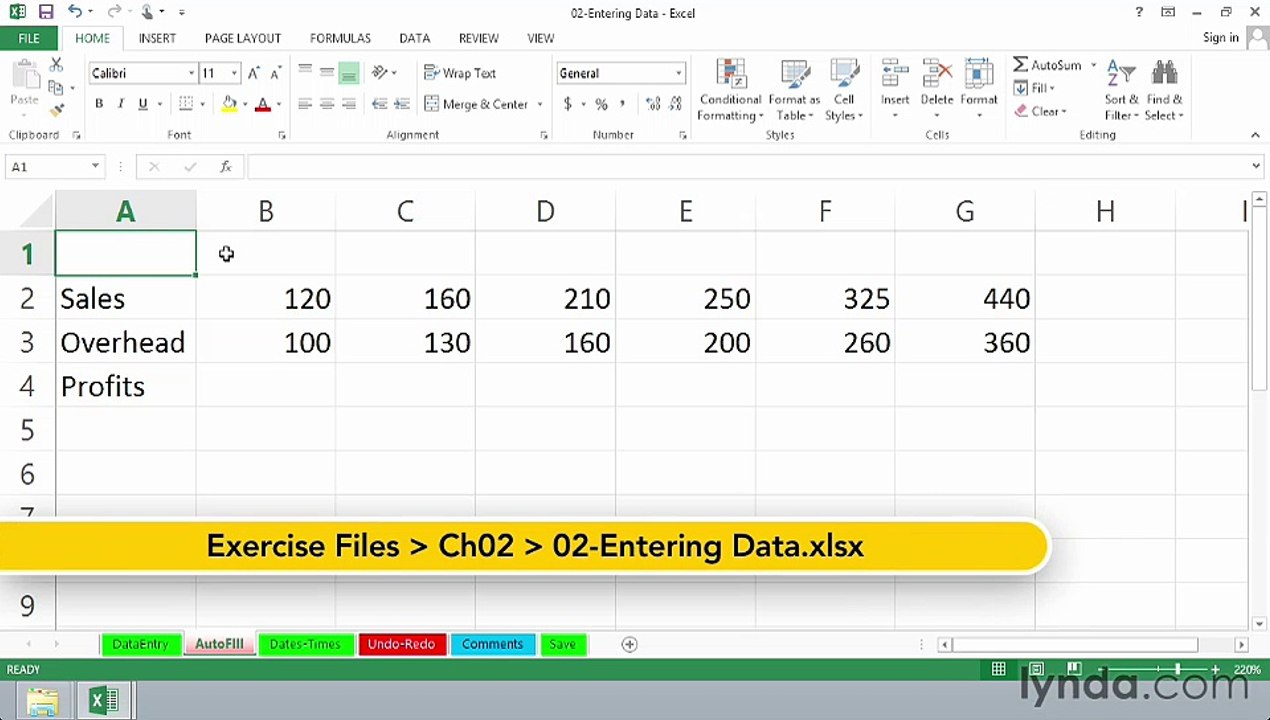
Task: Collapse the ribbon with the chevron
Action: [x=1256, y=135]
